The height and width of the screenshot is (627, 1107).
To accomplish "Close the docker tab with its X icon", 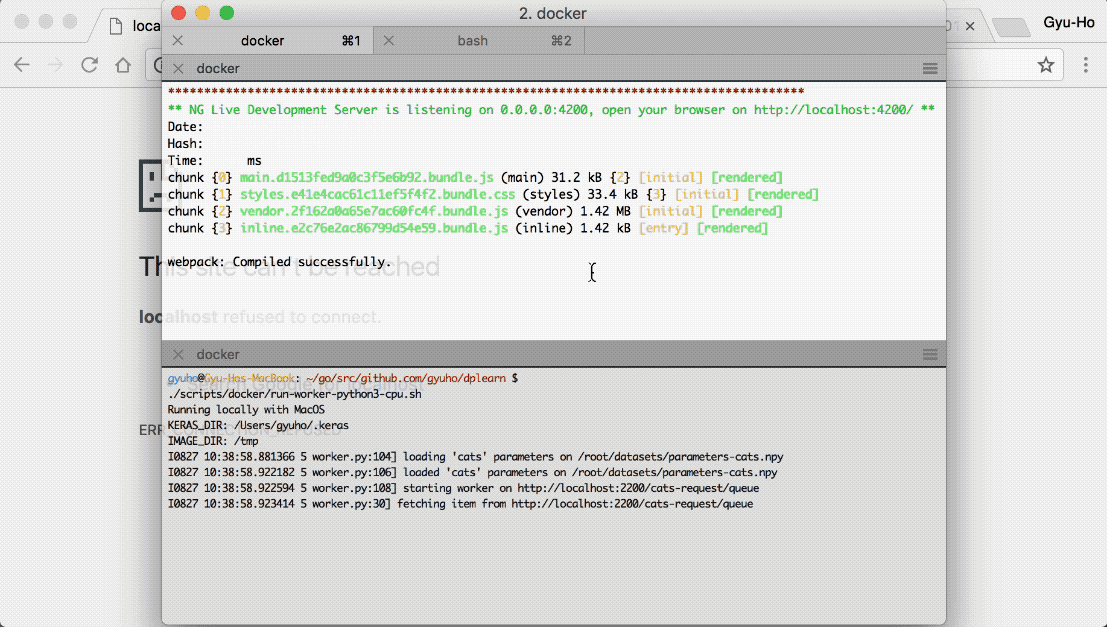I will coord(178,41).
